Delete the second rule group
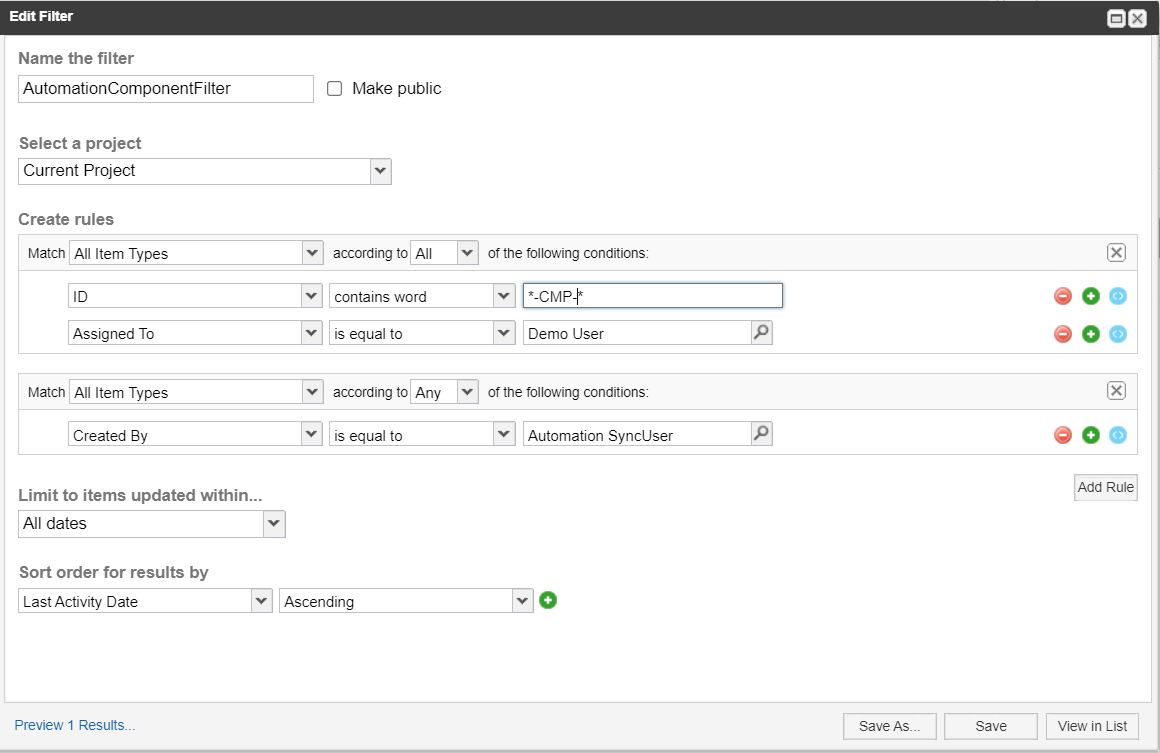 tap(1116, 391)
